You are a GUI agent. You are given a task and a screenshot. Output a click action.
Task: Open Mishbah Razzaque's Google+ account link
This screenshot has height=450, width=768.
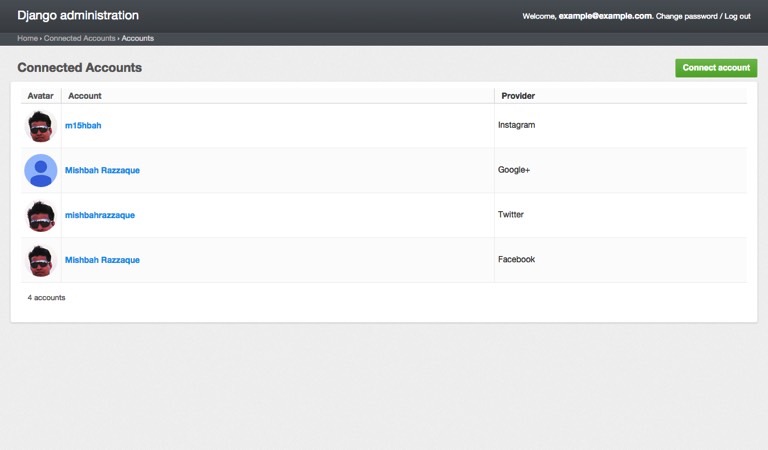[x=102, y=171]
